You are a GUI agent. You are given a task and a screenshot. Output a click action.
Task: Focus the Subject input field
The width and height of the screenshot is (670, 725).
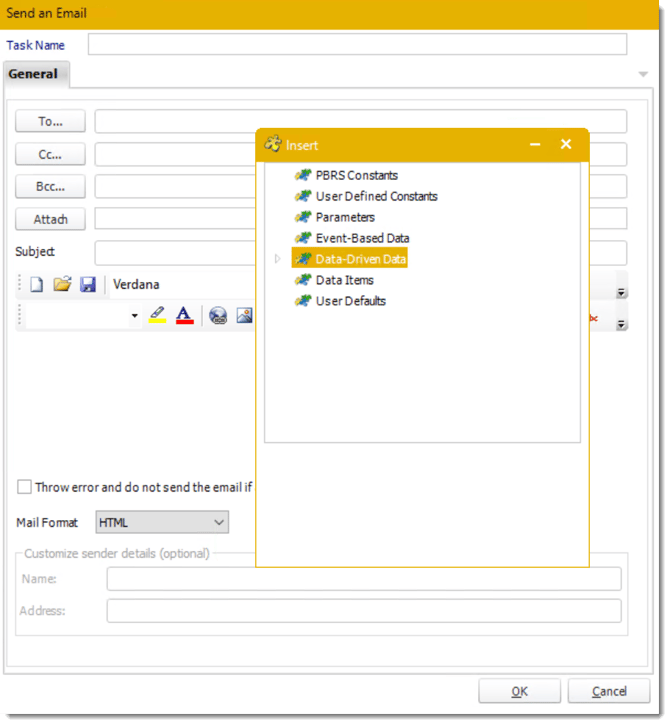tap(176, 252)
